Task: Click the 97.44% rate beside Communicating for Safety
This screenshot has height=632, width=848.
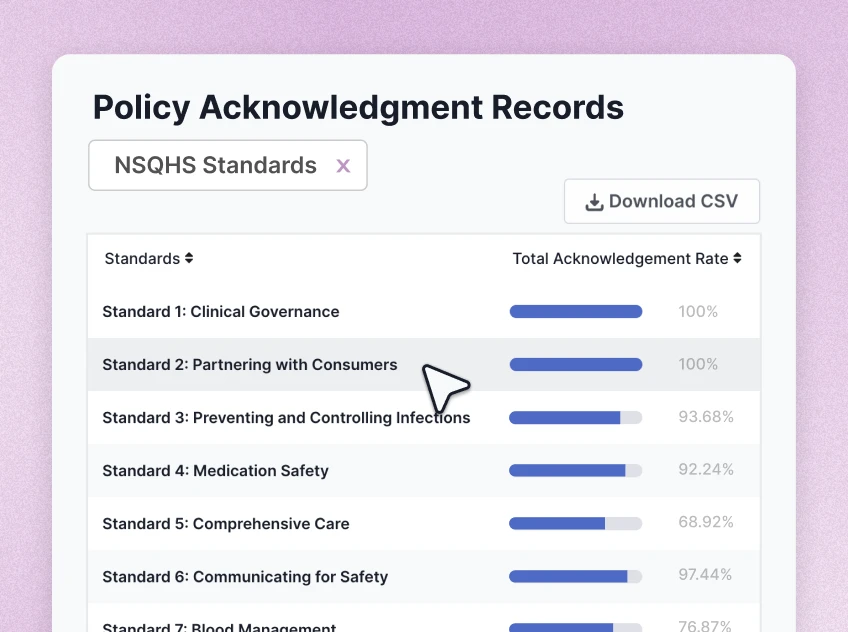Action: [x=706, y=576]
